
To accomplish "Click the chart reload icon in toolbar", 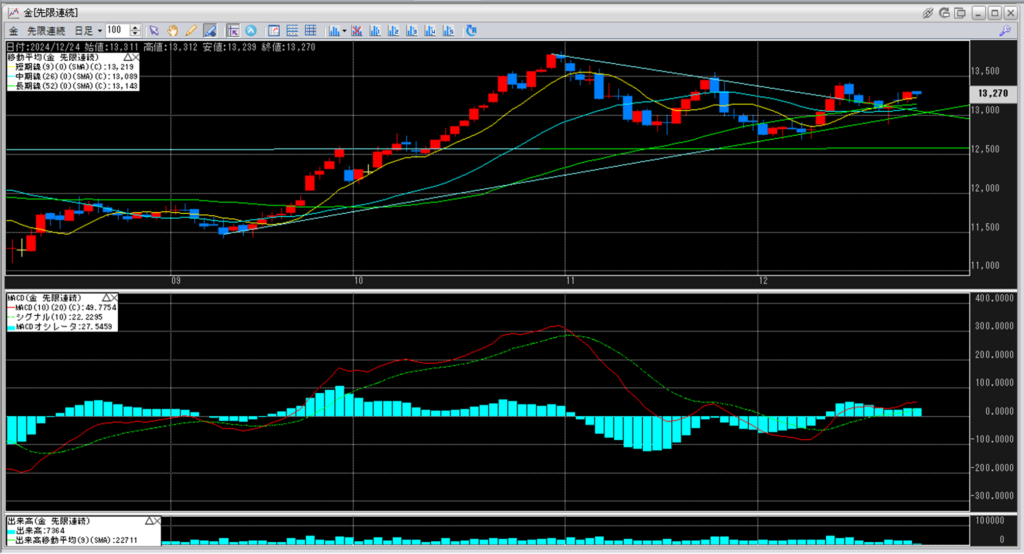I will (471, 30).
